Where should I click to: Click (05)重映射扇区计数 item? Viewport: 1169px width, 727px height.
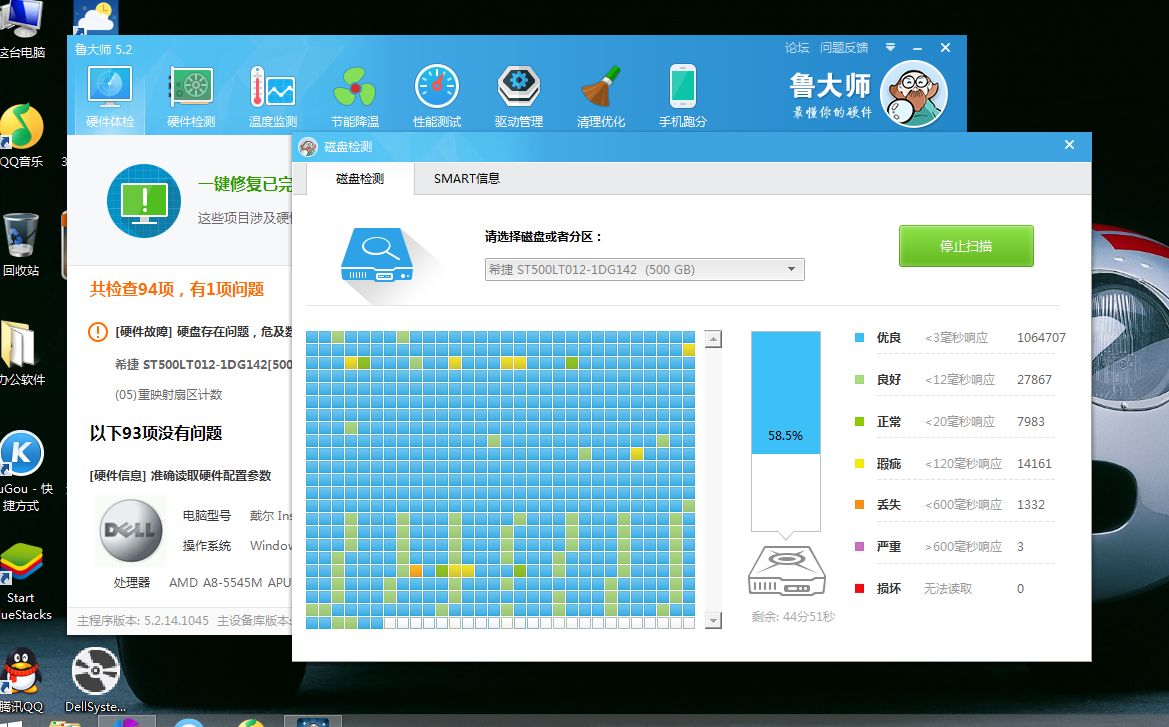coord(168,394)
